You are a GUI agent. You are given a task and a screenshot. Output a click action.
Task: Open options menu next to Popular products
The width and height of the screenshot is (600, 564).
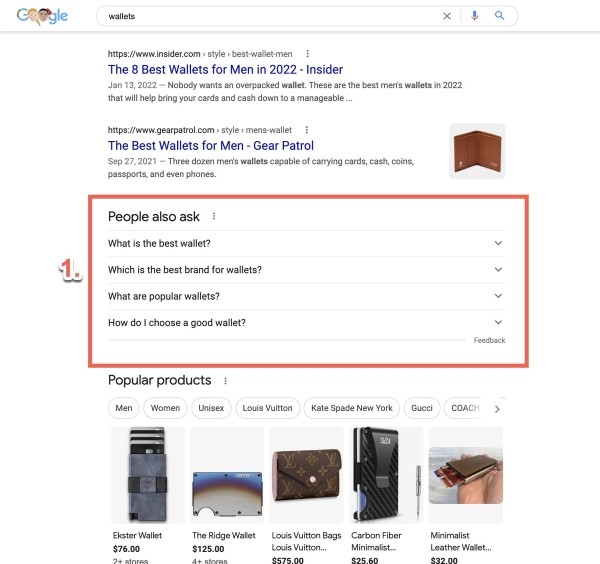point(225,381)
